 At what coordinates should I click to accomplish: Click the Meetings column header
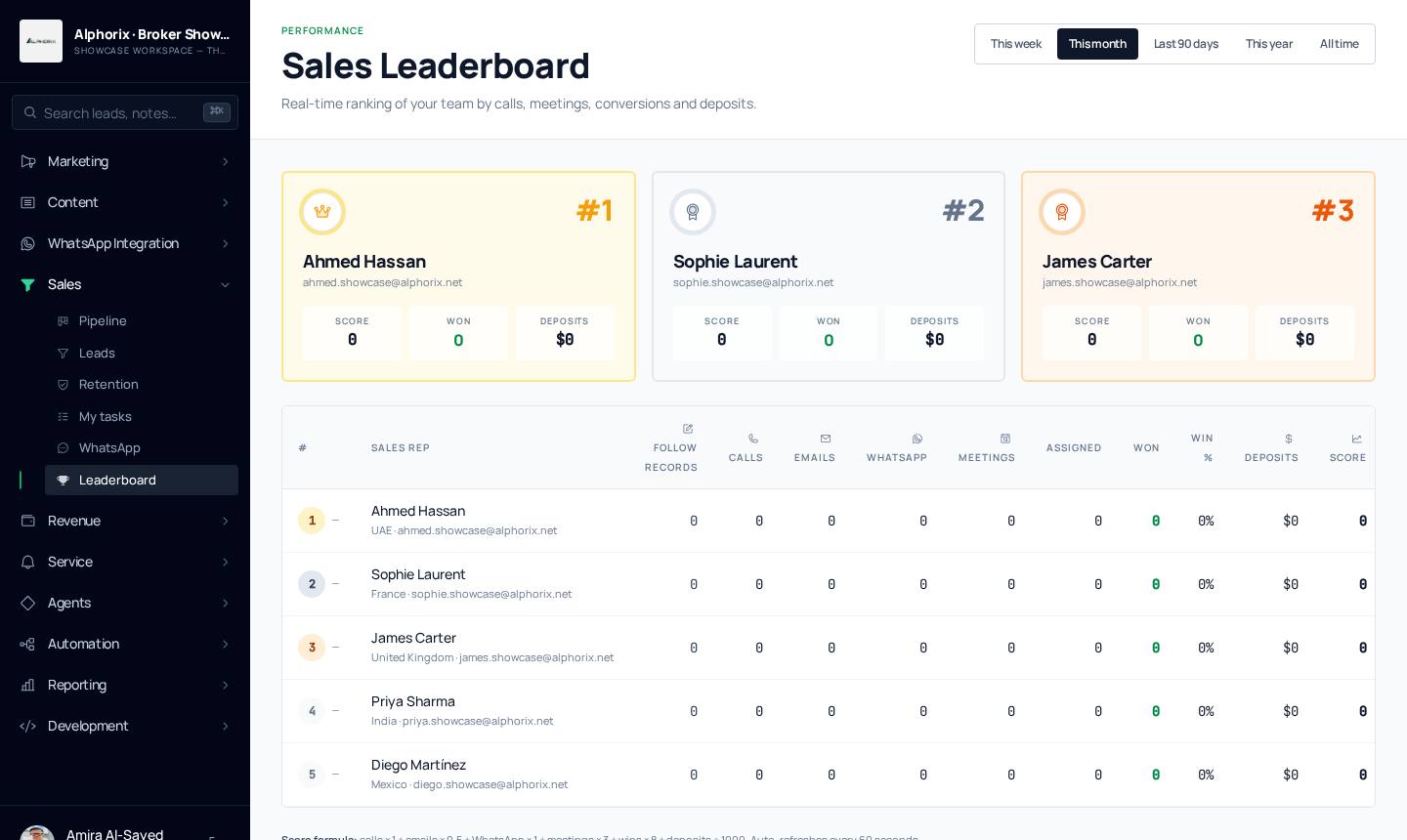pyautogui.click(x=987, y=447)
